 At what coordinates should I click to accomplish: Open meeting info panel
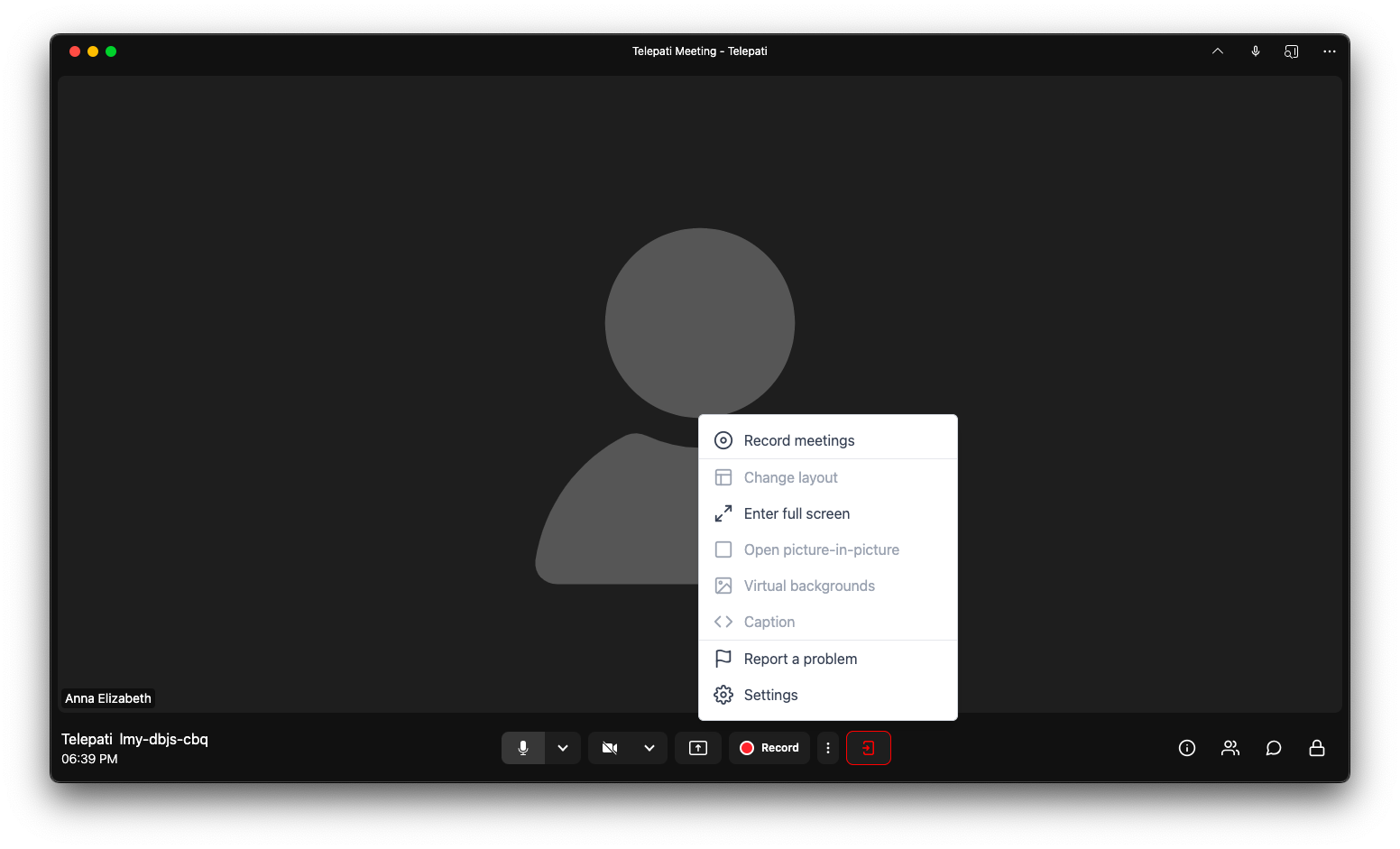click(1187, 748)
